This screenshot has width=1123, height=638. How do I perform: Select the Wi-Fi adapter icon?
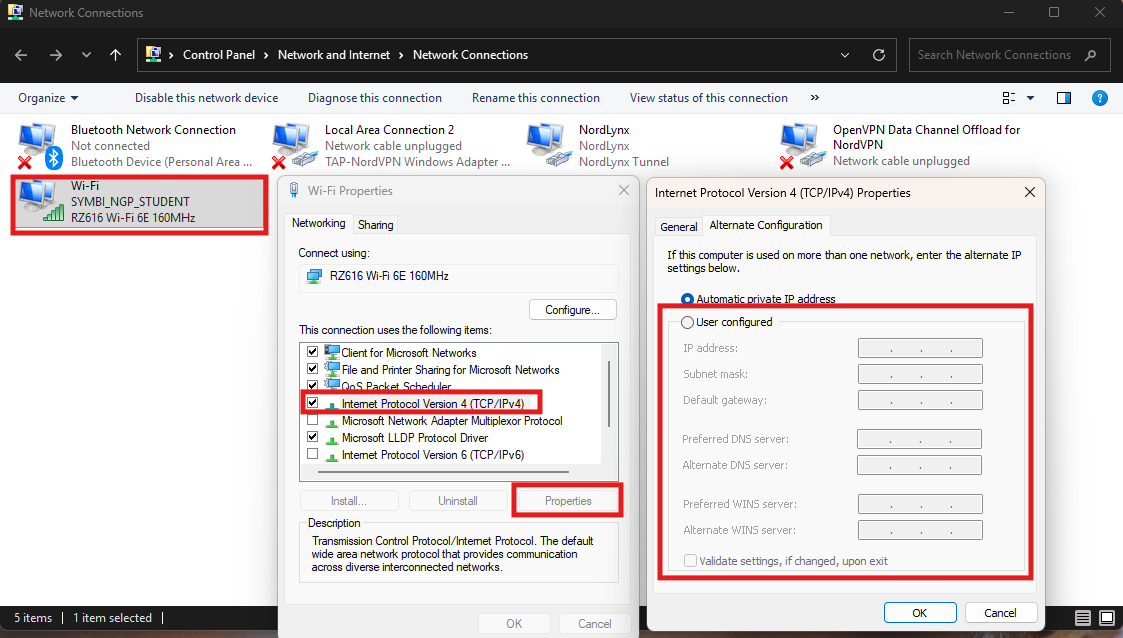(x=40, y=201)
